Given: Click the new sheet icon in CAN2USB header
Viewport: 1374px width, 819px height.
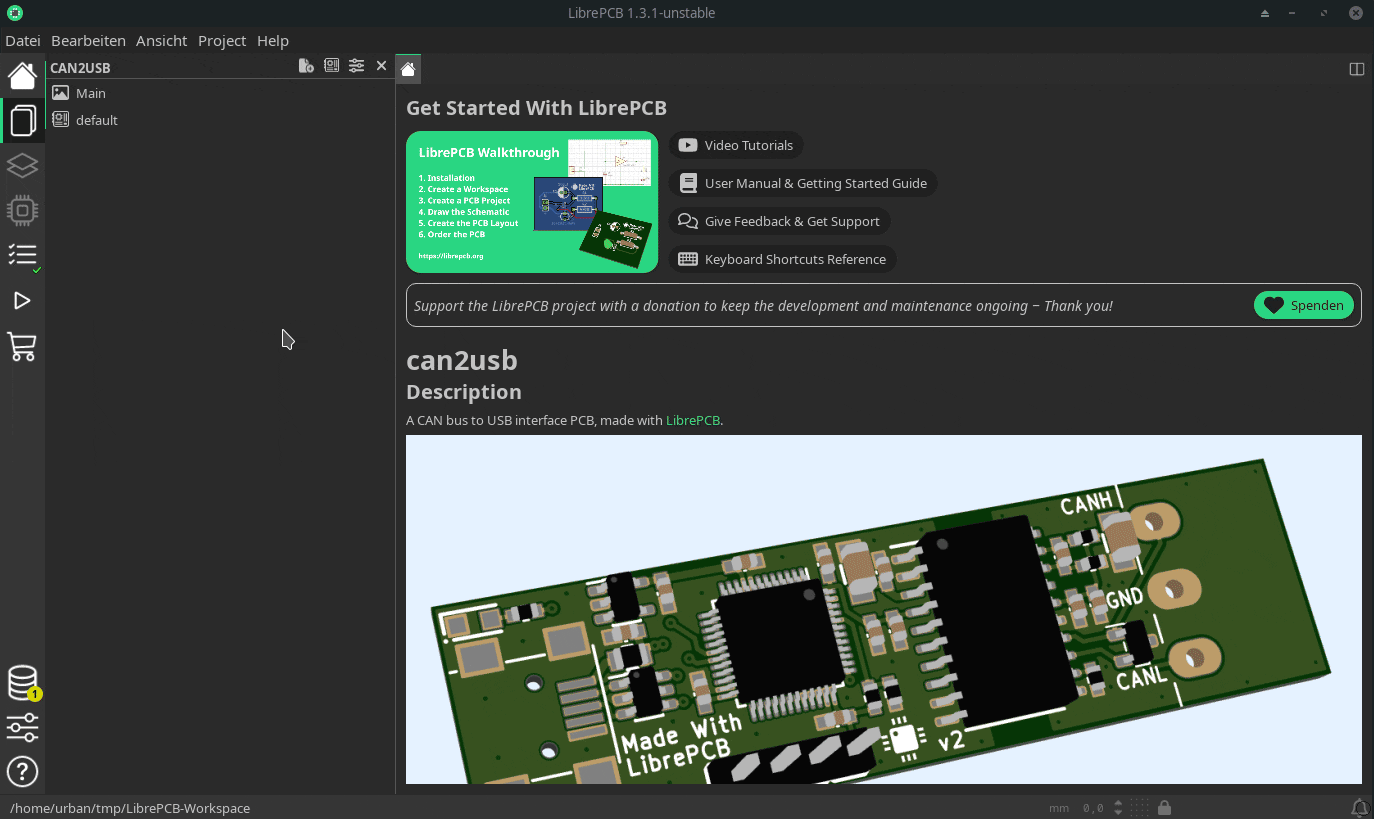Looking at the screenshot, I should pos(306,66).
